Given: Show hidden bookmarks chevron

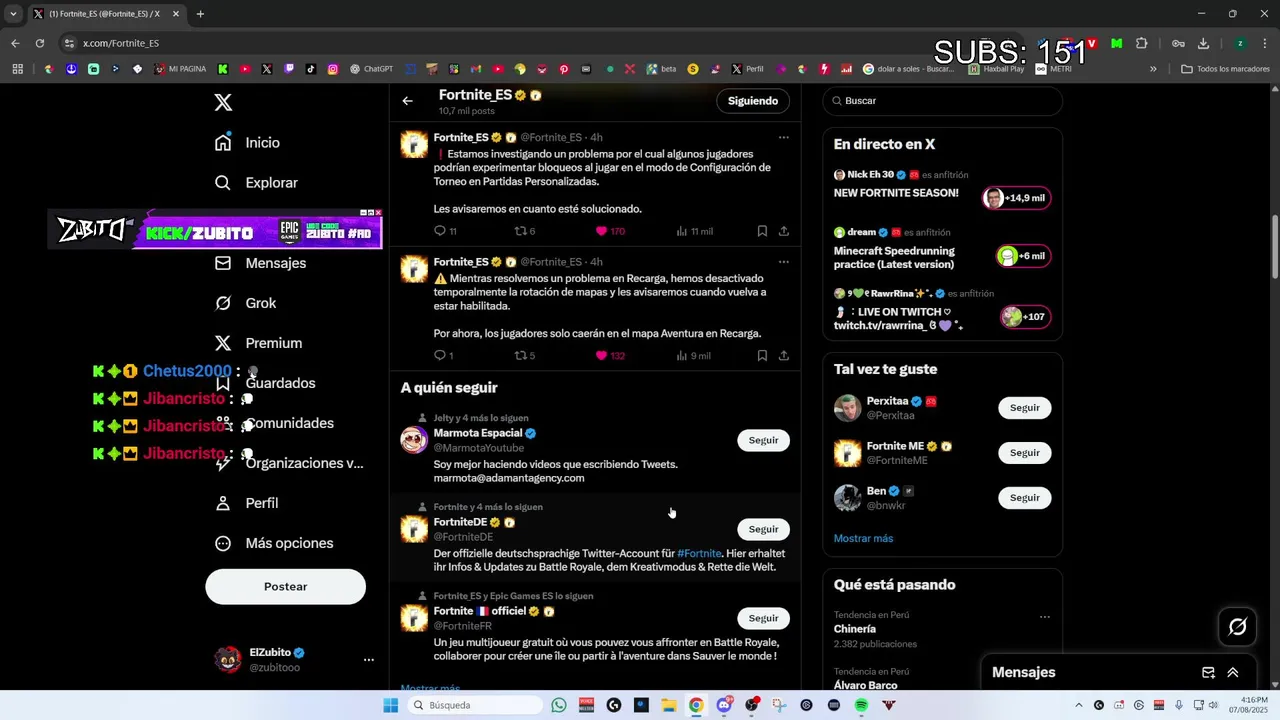Looking at the screenshot, I should pos(1153,69).
